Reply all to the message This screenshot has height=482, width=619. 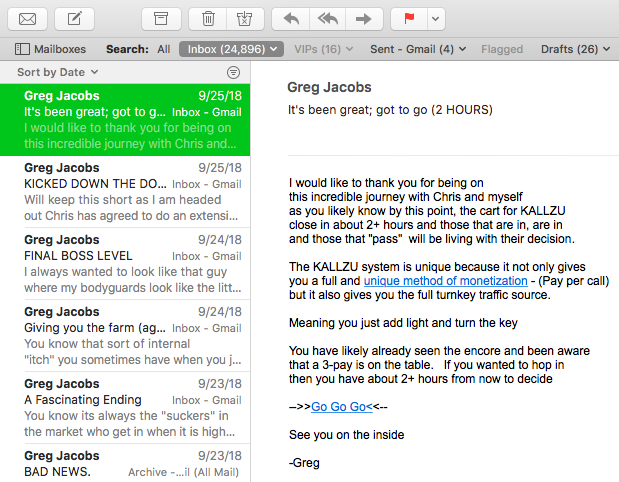327,18
